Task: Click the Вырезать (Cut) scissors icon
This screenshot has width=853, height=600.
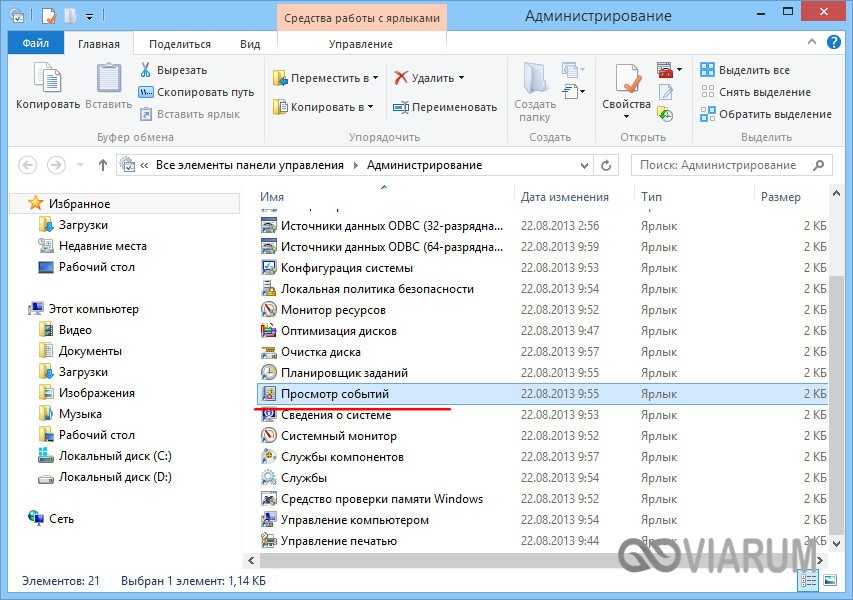Action: point(145,70)
